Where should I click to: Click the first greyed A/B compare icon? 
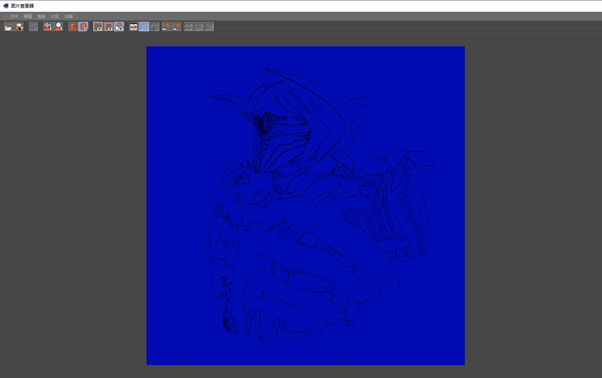188,26
